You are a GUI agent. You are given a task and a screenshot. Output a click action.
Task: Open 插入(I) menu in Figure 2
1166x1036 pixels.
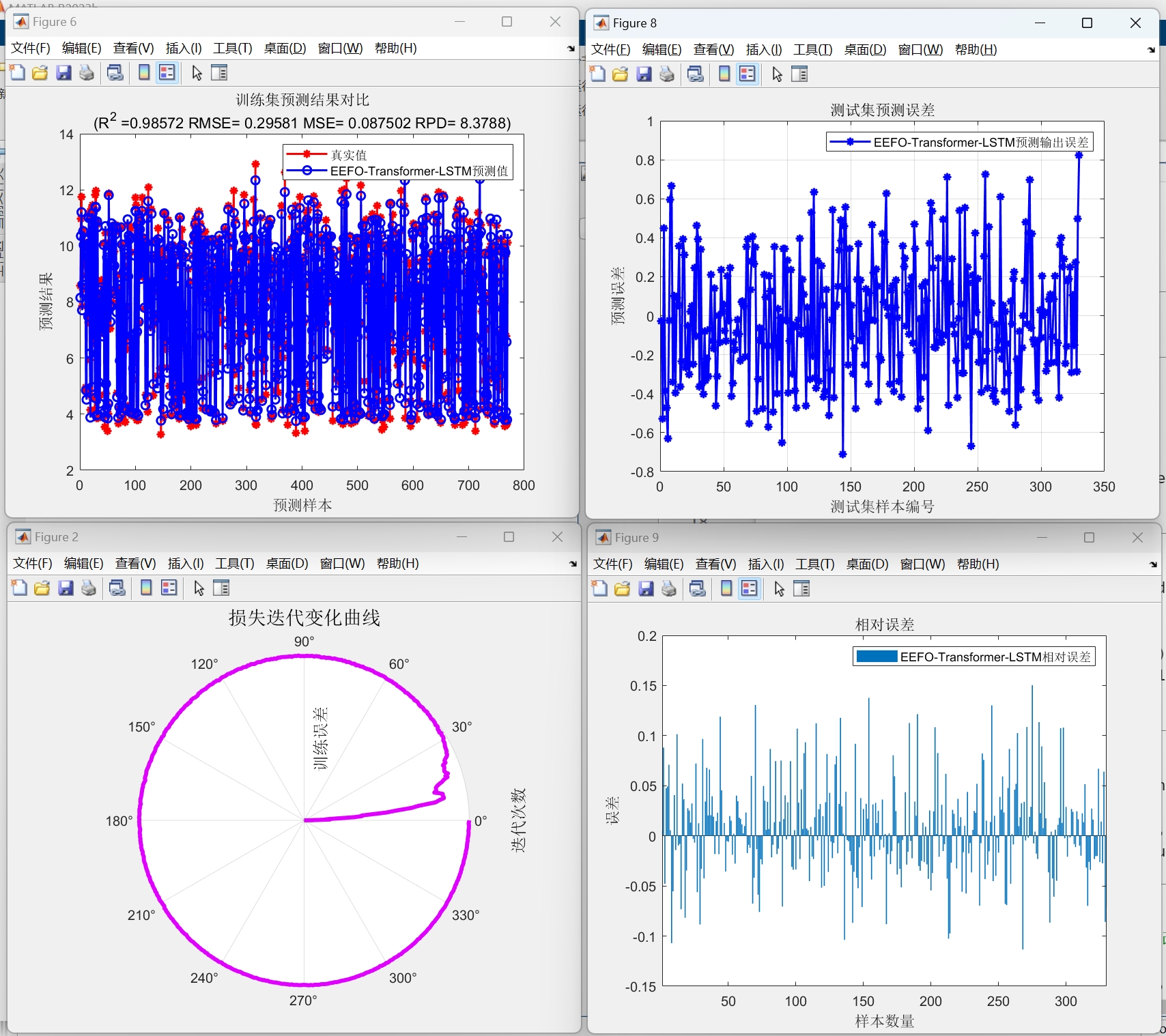(186, 564)
